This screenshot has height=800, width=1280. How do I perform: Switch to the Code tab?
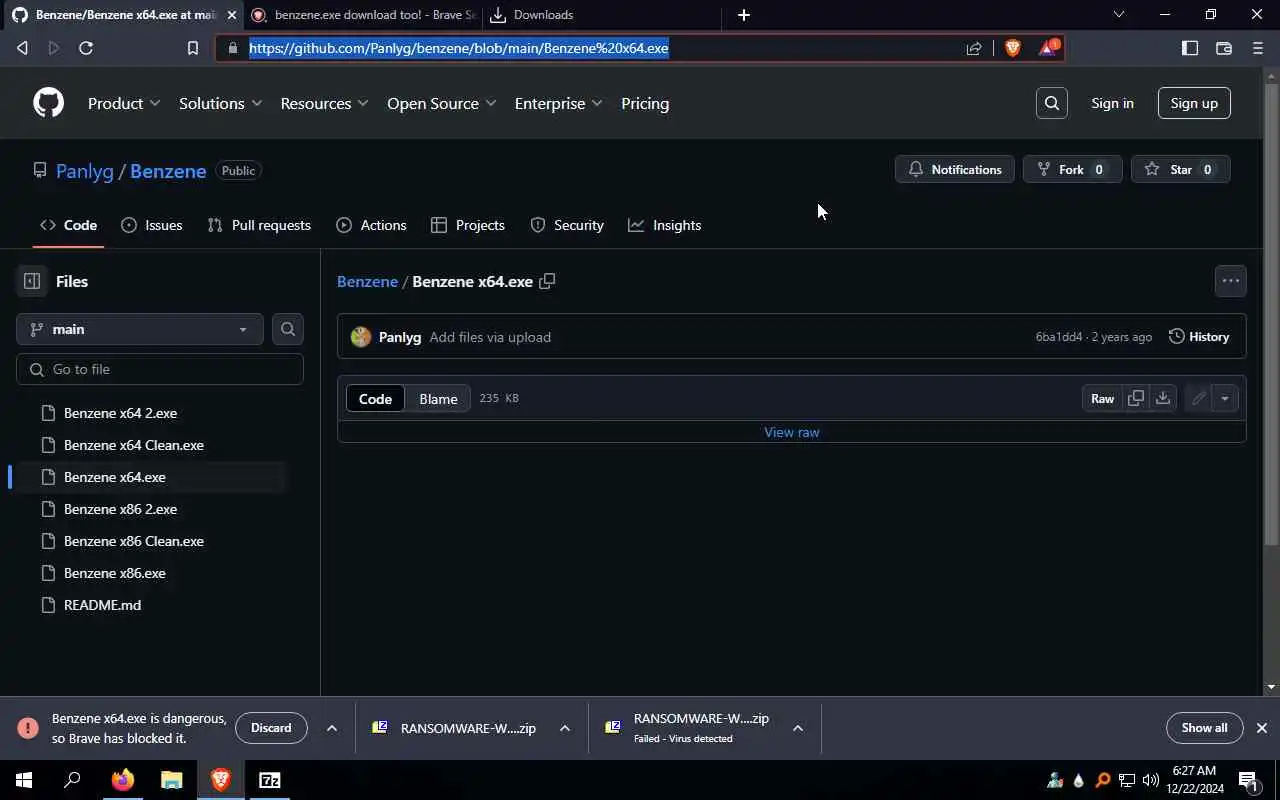tap(68, 225)
